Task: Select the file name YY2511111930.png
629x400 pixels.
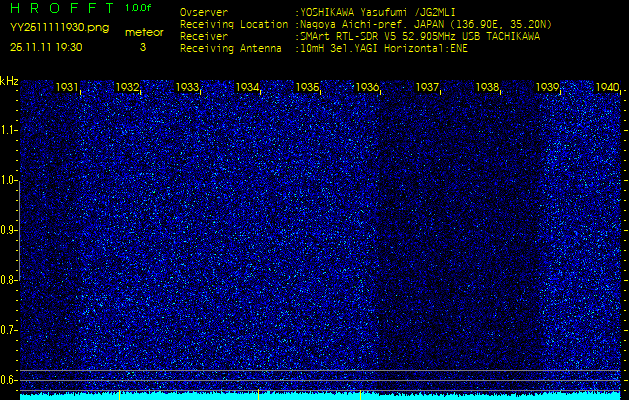Action: [59, 28]
